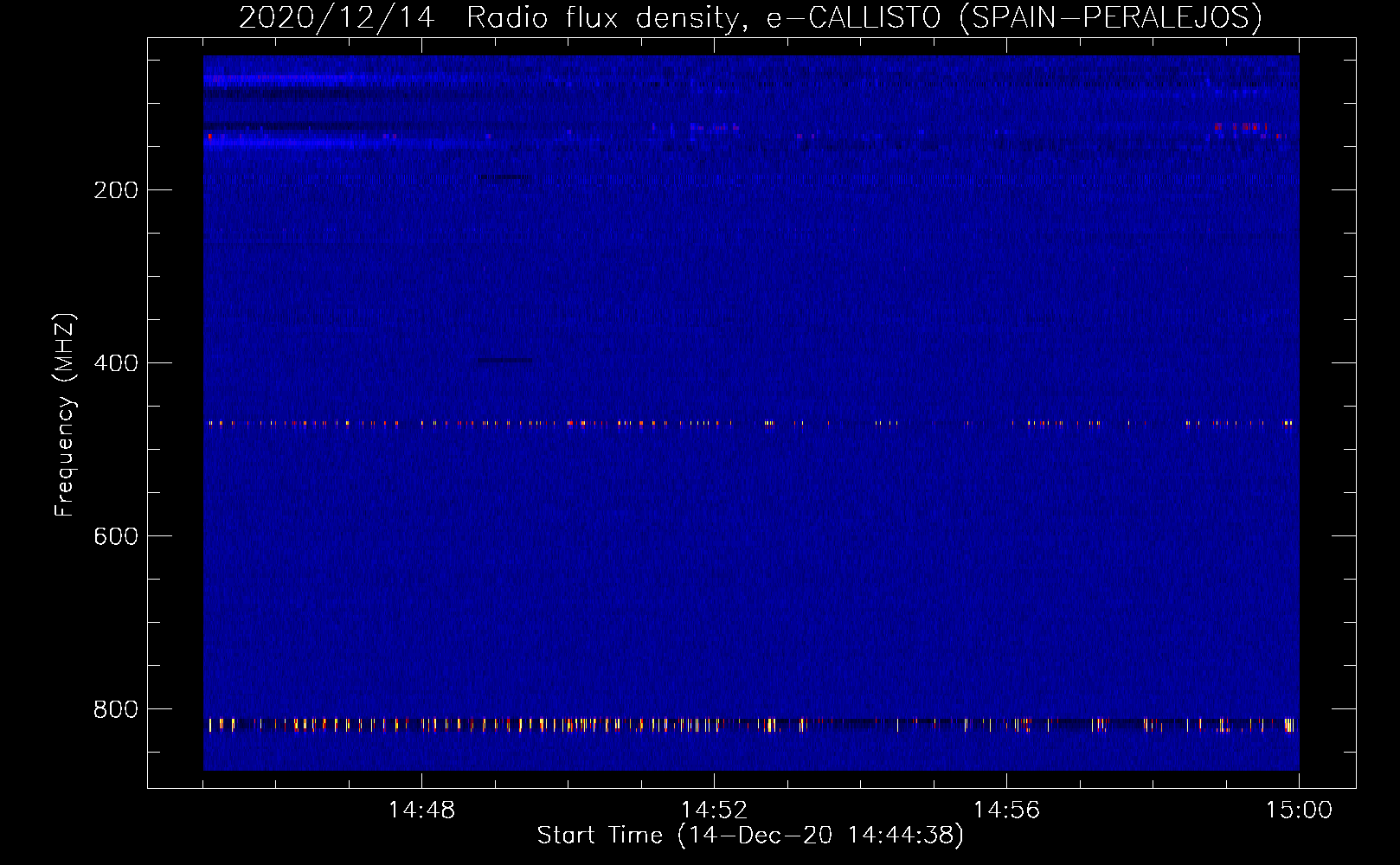This screenshot has height=865, width=1400.
Task: Click the 14:52 time tick label
Action: (x=714, y=811)
